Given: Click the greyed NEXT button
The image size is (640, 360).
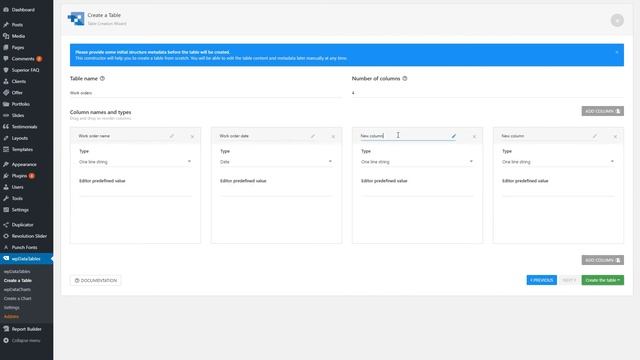Looking at the screenshot, I should click(569, 280).
